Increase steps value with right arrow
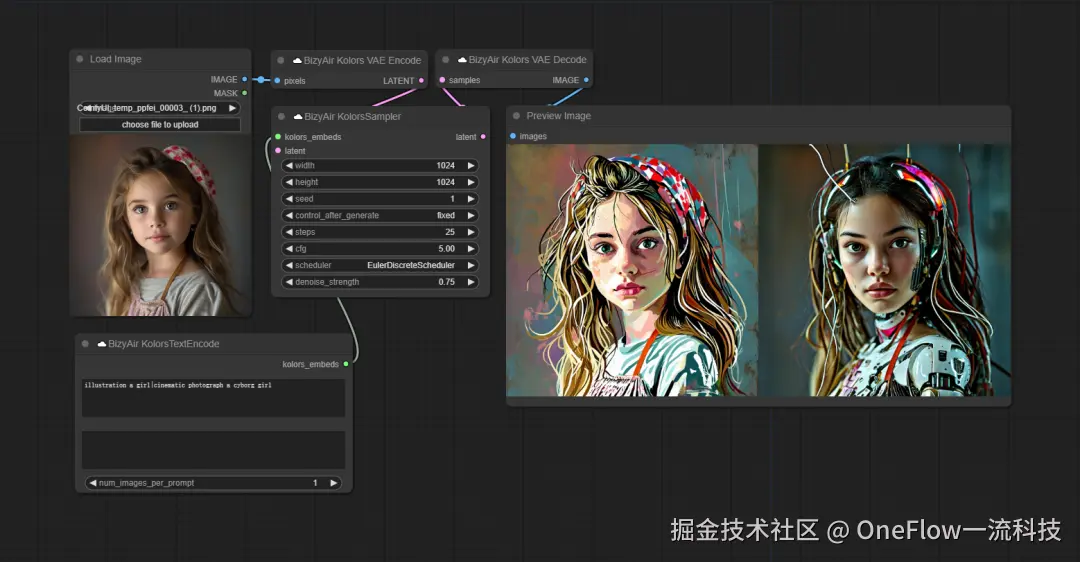The width and height of the screenshot is (1080, 562). click(471, 232)
